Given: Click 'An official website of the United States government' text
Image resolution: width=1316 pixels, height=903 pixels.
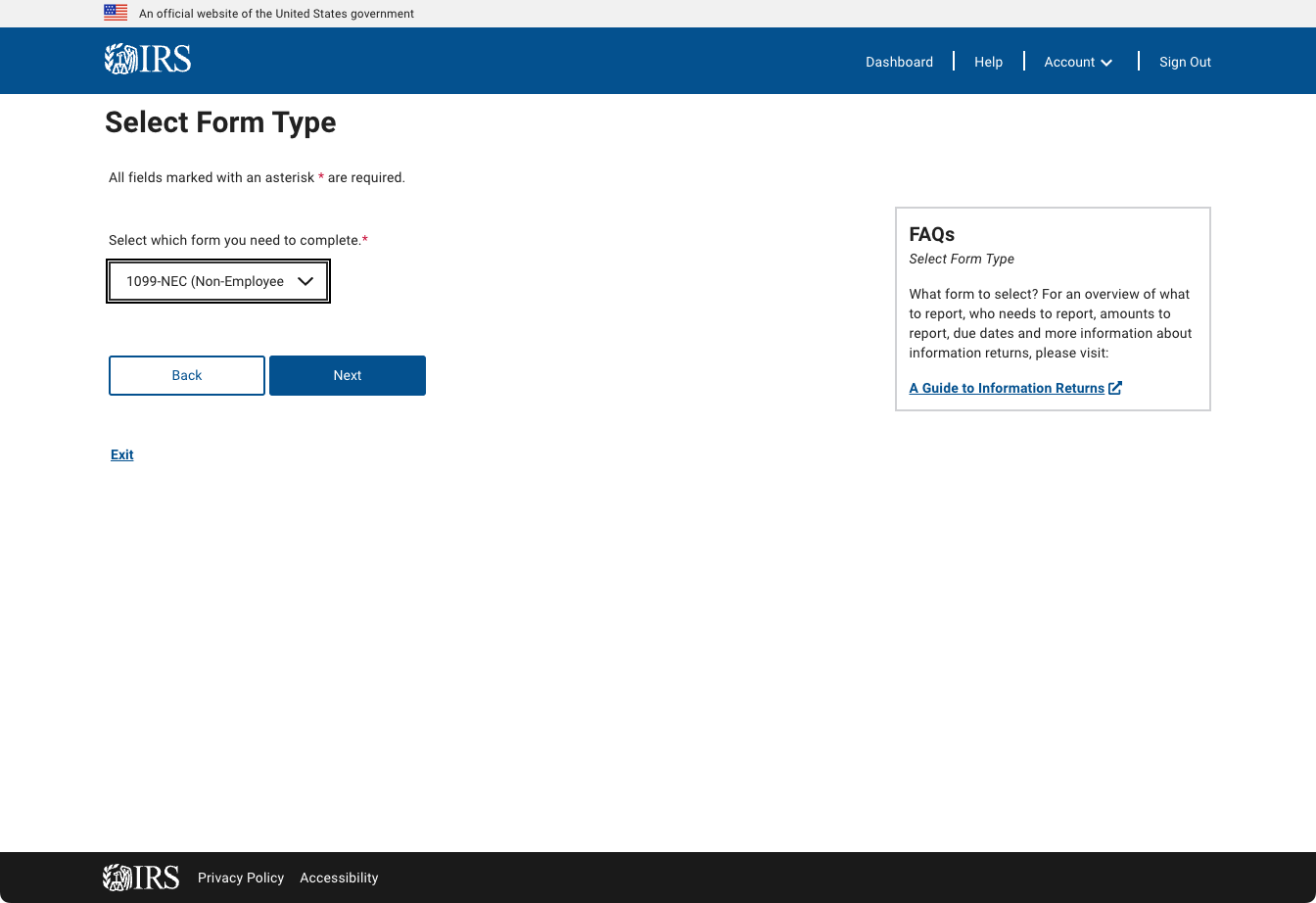Looking at the screenshot, I should pyautogui.click(x=276, y=14).
